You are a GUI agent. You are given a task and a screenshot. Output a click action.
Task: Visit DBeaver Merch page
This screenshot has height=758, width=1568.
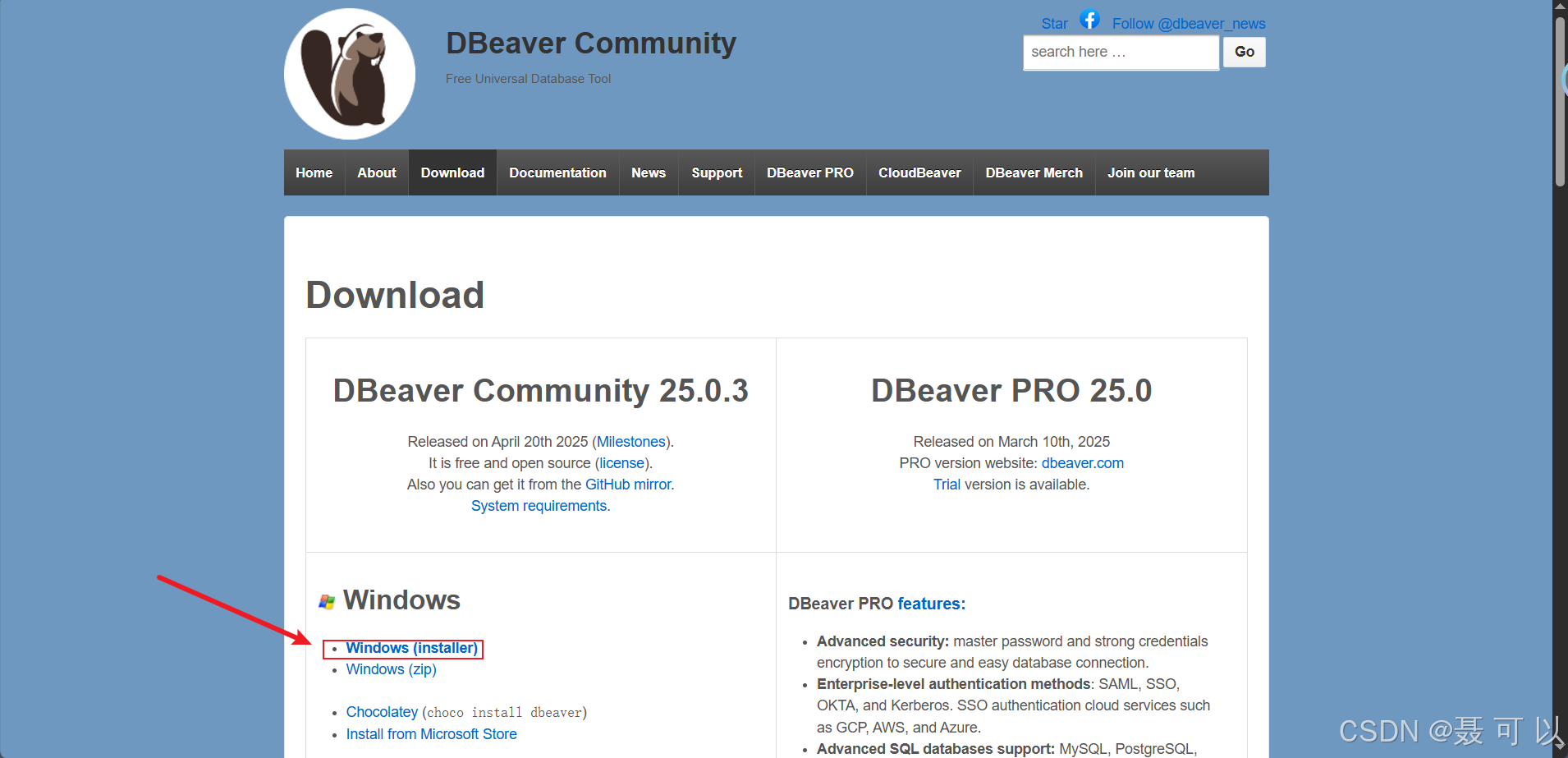pyautogui.click(x=1034, y=172)
